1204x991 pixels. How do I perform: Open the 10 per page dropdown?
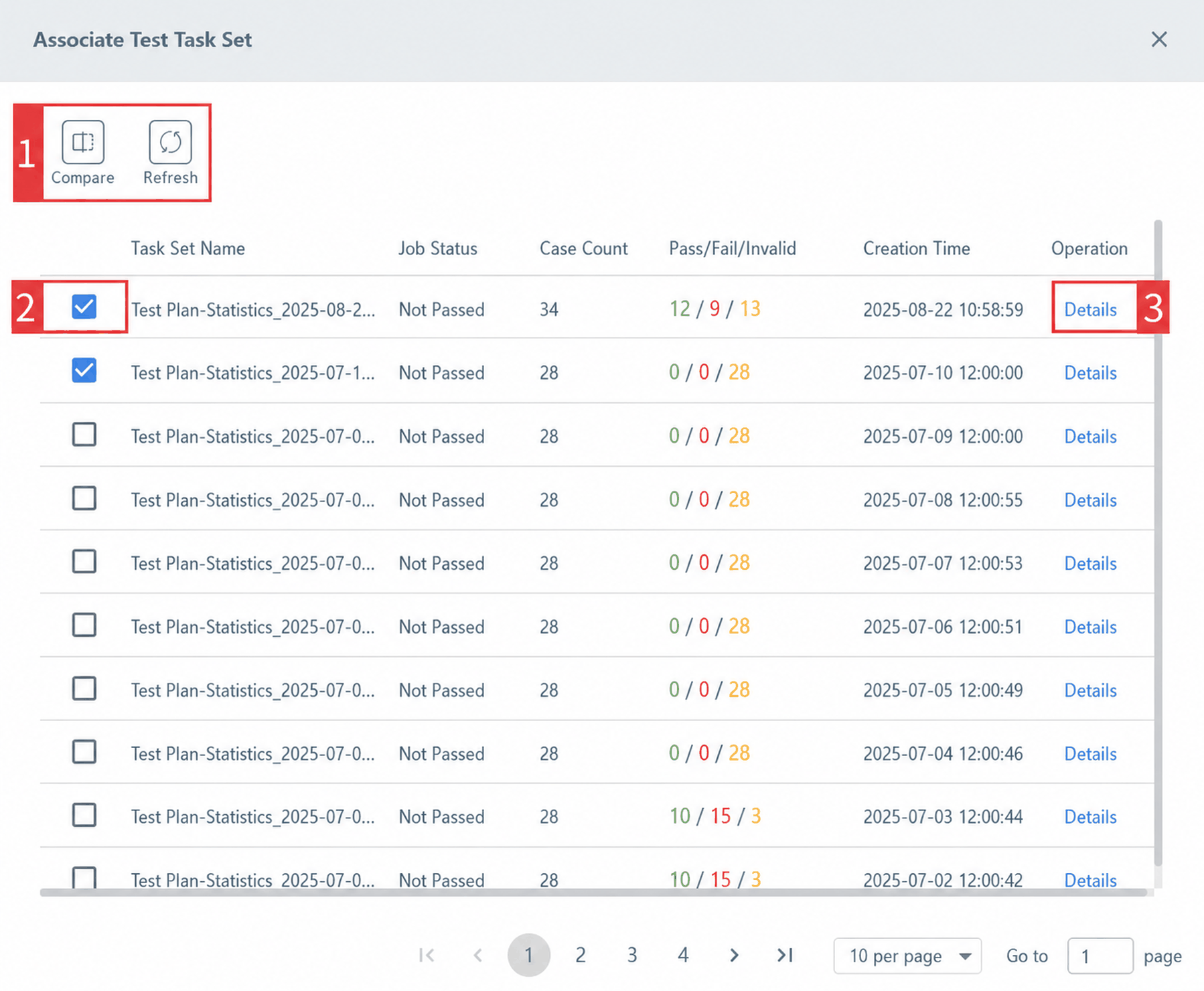(907, 956)
